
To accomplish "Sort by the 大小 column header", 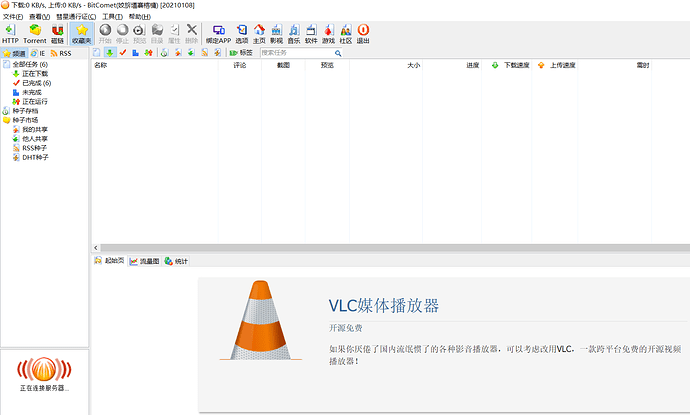I will 386,65.
